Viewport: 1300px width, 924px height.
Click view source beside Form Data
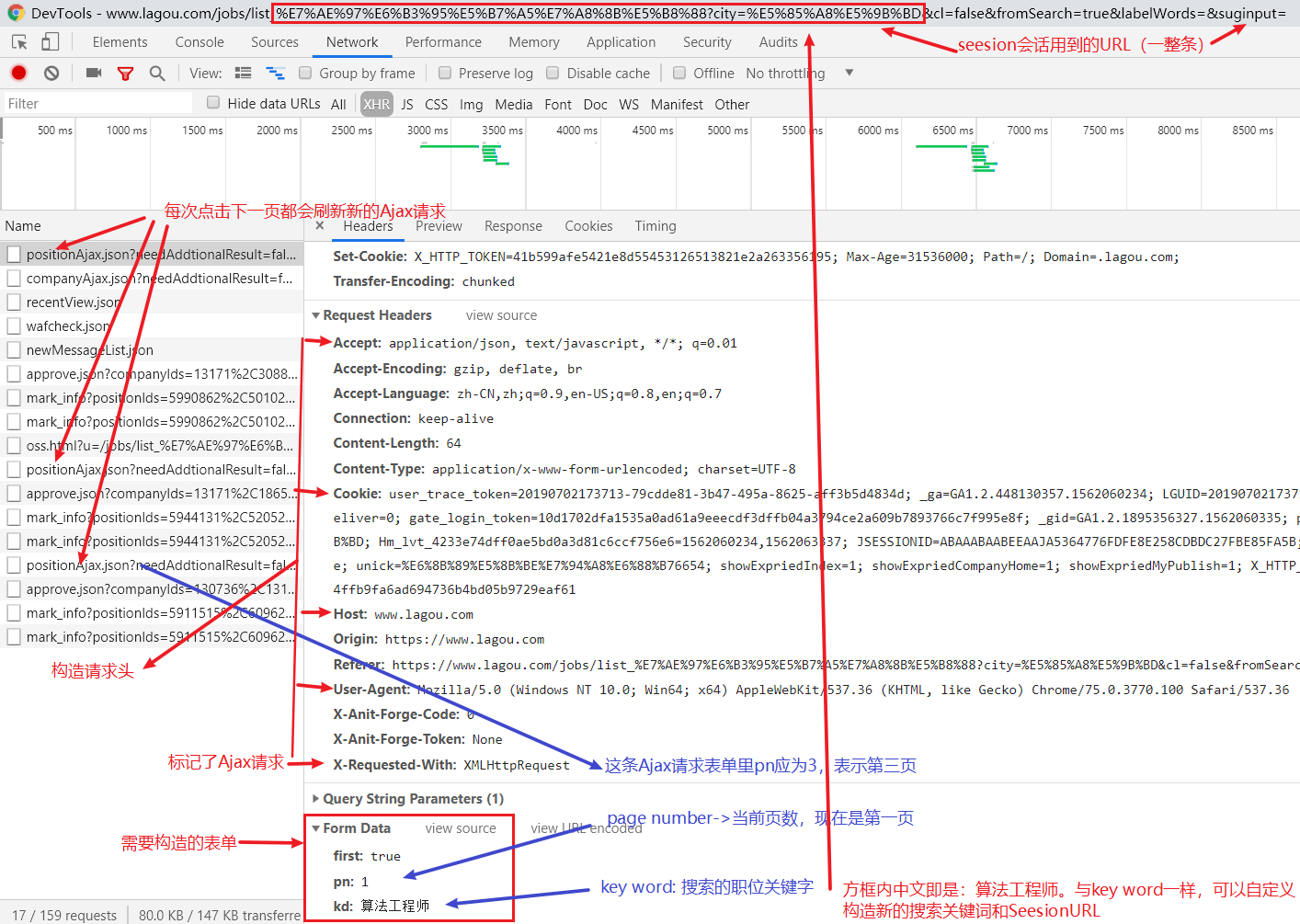(461, 828)
